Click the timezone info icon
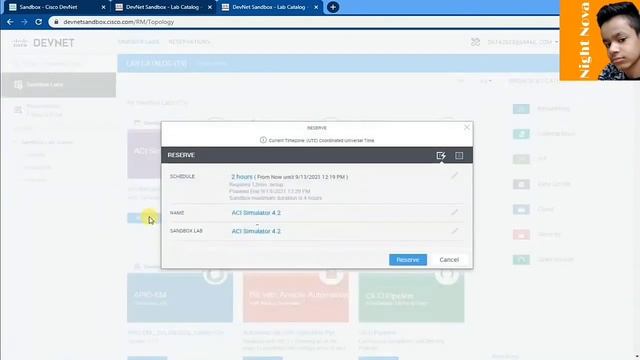This screenshot has height=360, width=640. pyautogui.click(x=263, y=140)
